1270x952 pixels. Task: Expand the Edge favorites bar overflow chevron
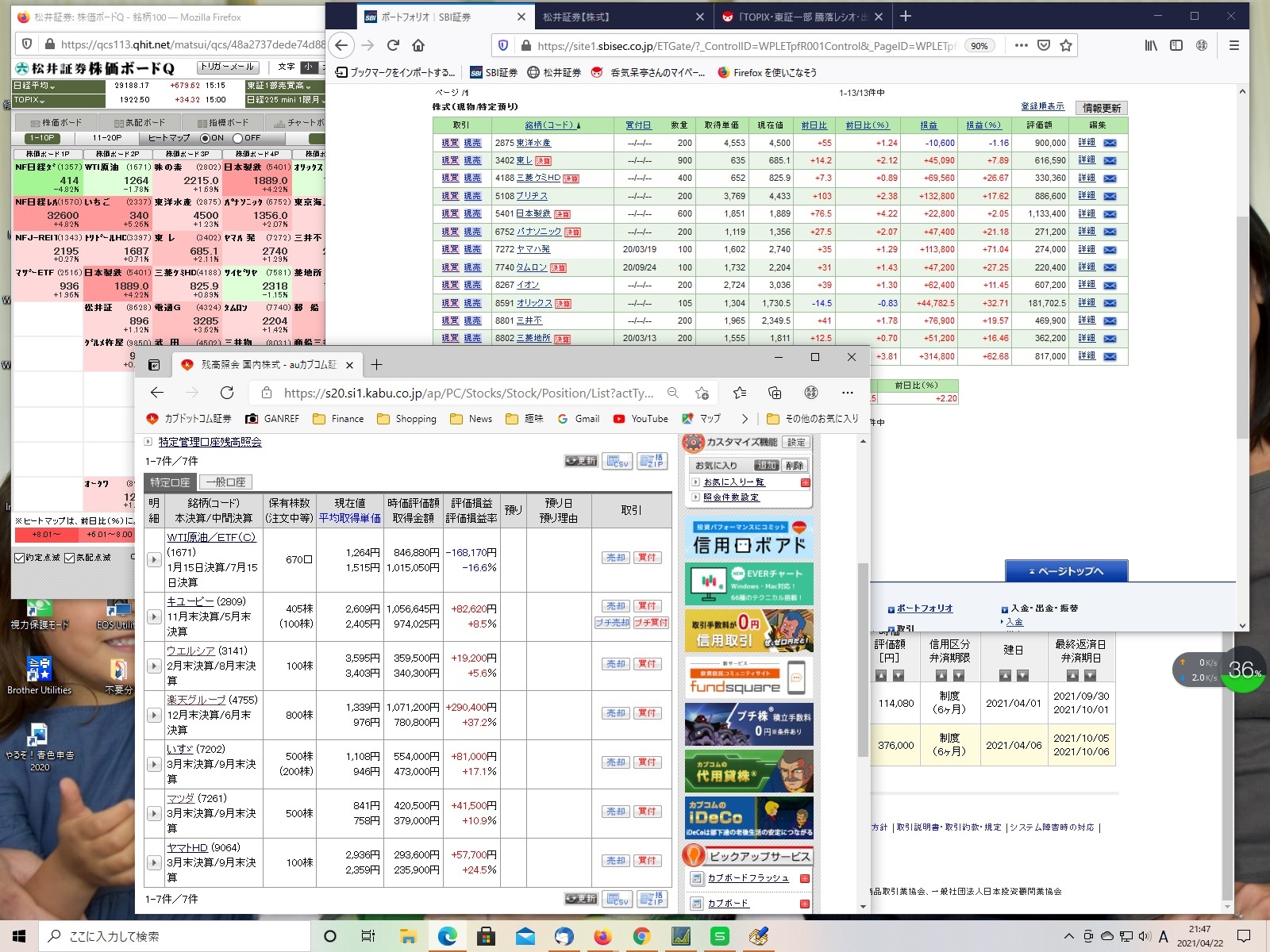tap(745, 419)
